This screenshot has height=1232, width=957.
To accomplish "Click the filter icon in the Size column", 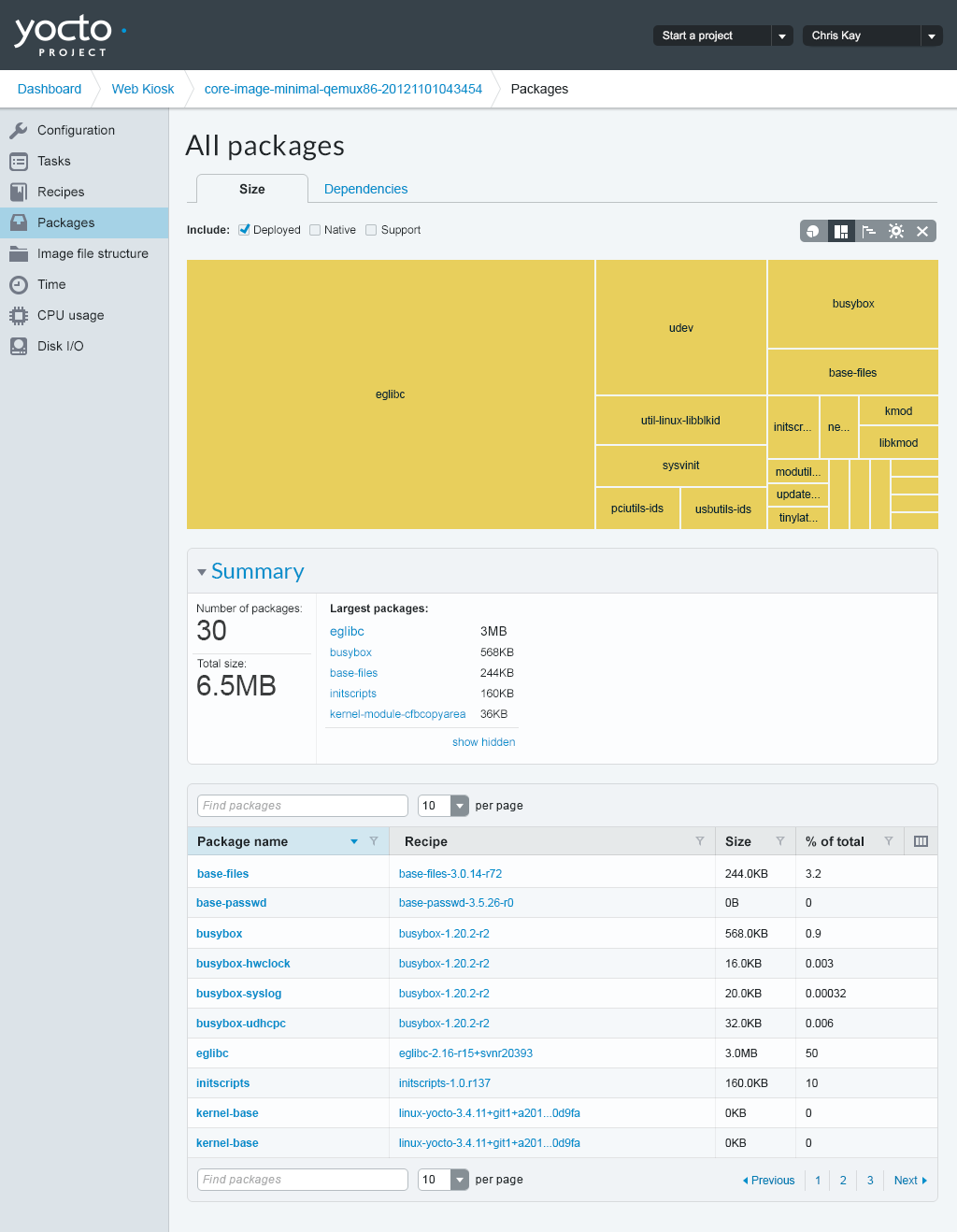I will pos(779,841).
